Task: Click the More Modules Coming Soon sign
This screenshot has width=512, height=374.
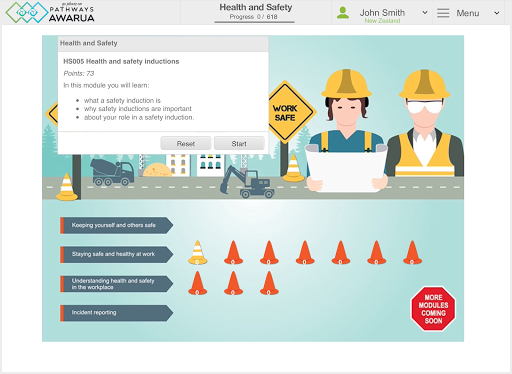Action: click(433, 309)
